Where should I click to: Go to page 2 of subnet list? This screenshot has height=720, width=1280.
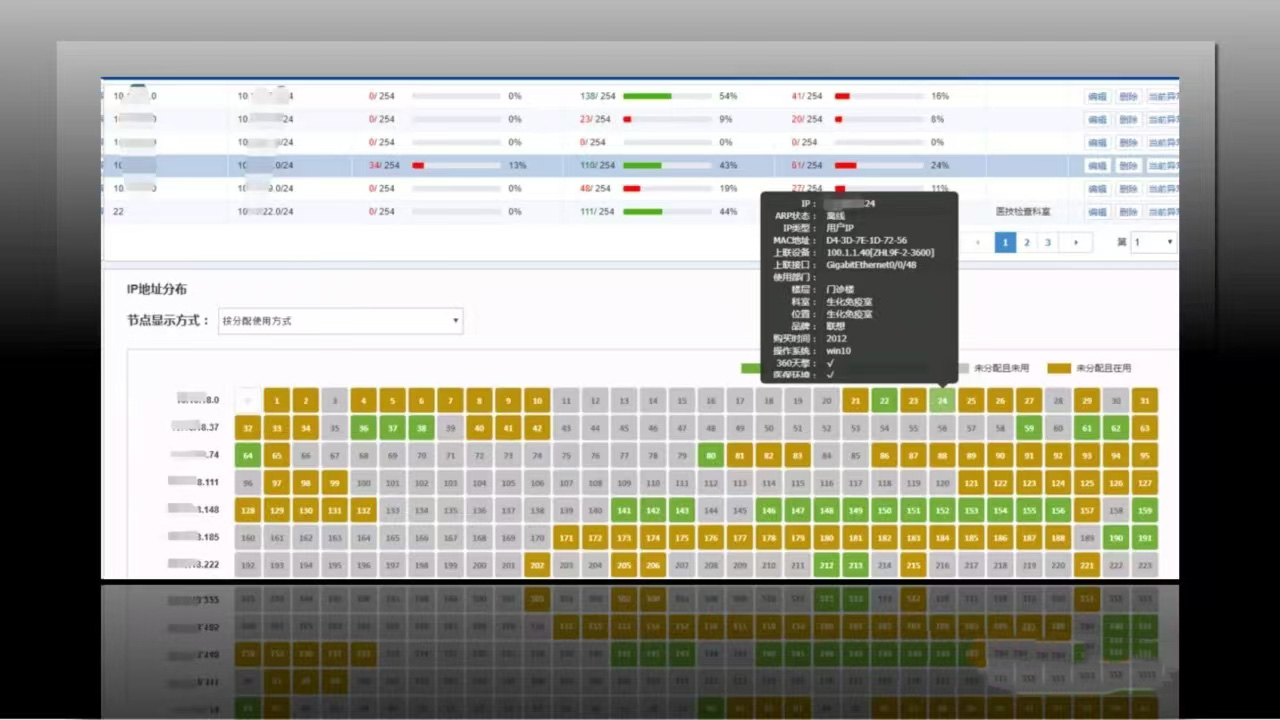coord(1026,242)
